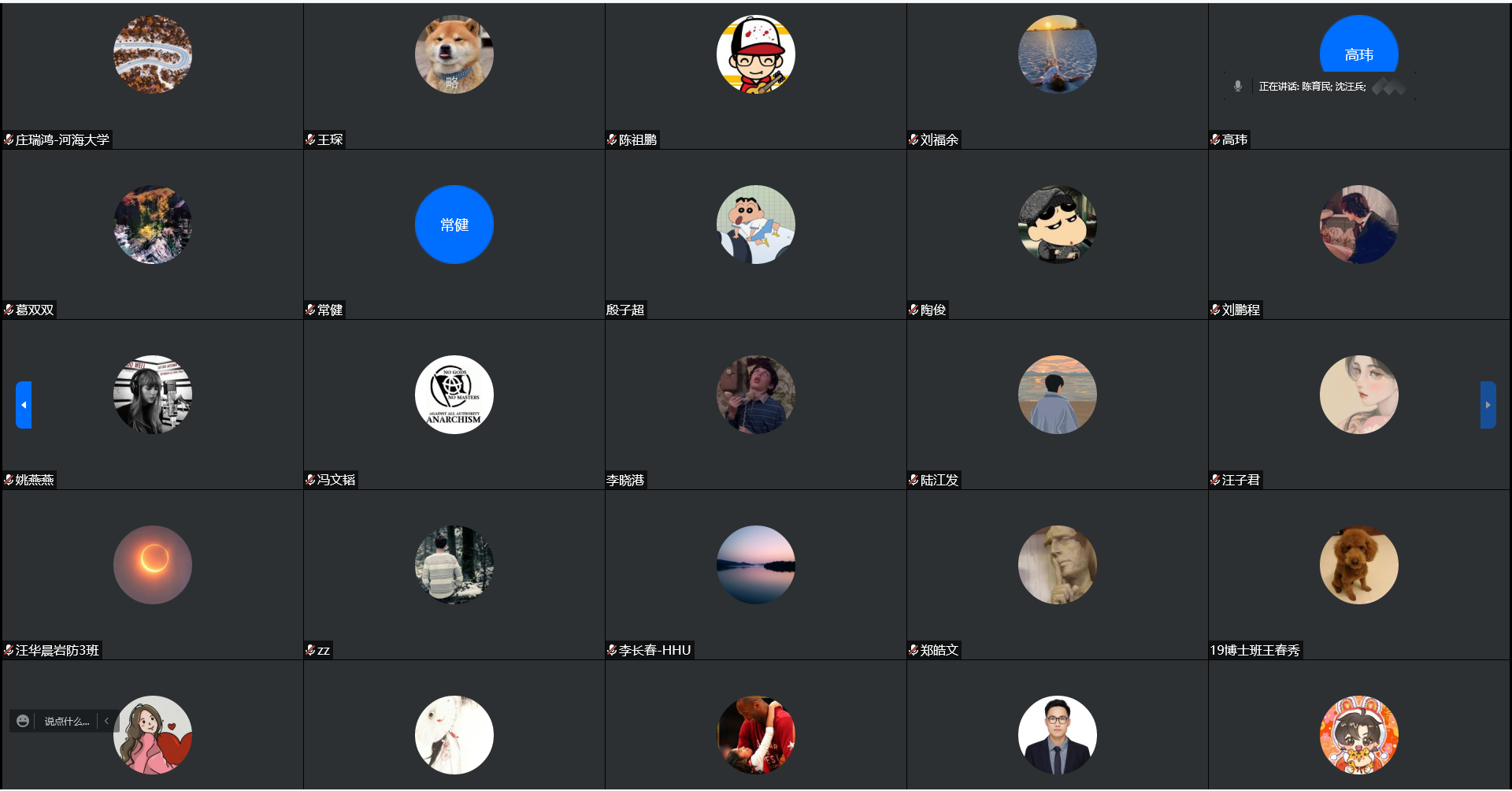Click the 说点什么 chat input
The height and width of the screenshot is (791, 1512).
point(67,721)
